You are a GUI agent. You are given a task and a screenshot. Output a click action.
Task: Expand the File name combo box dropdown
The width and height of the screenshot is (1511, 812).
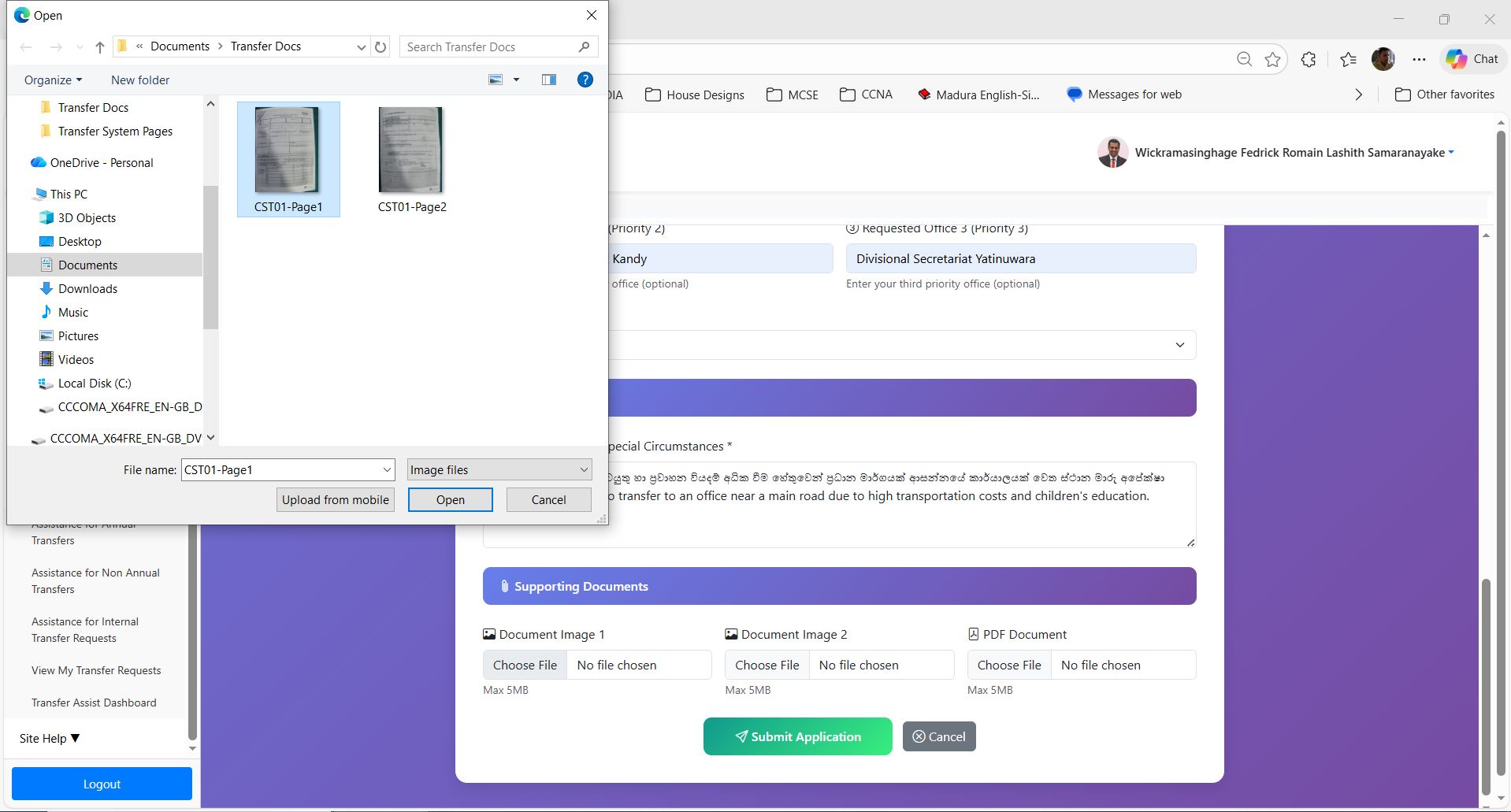click(387, 470)
